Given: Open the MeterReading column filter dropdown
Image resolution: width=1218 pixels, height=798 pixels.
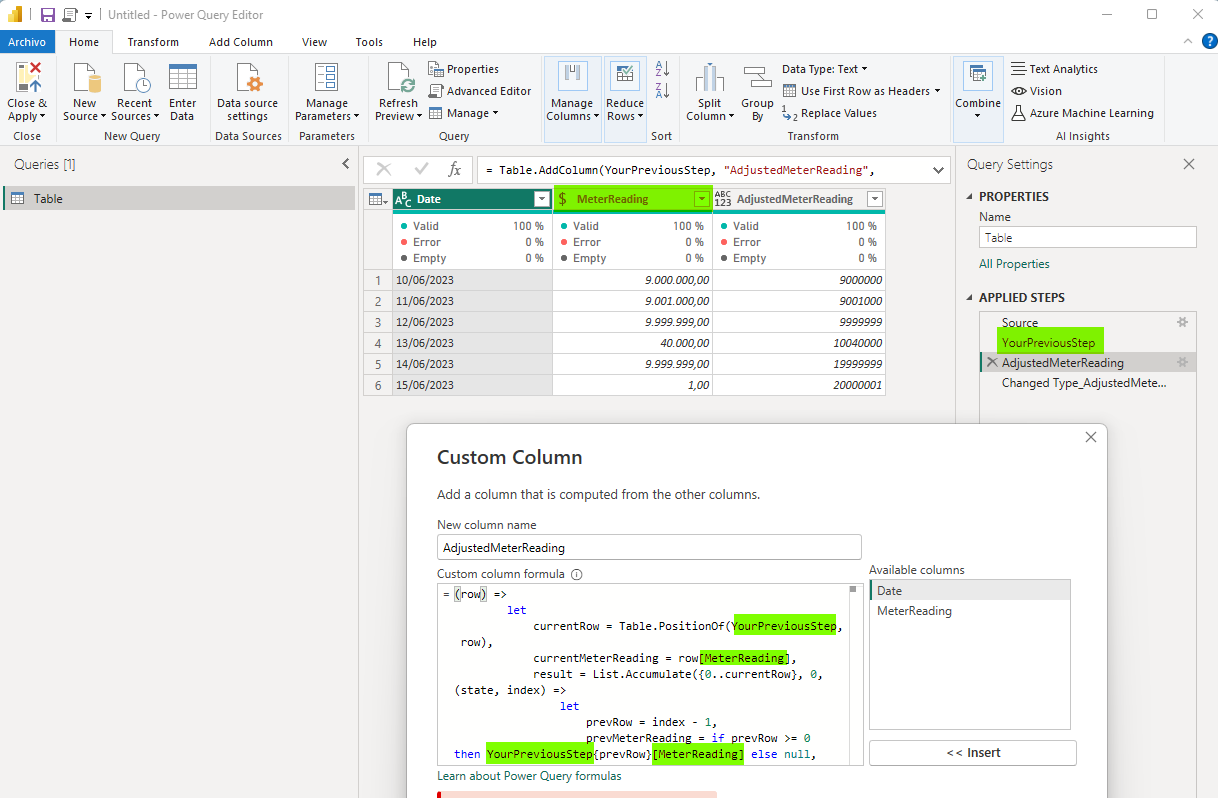Looking at the screenshot, I should (701, 199).
